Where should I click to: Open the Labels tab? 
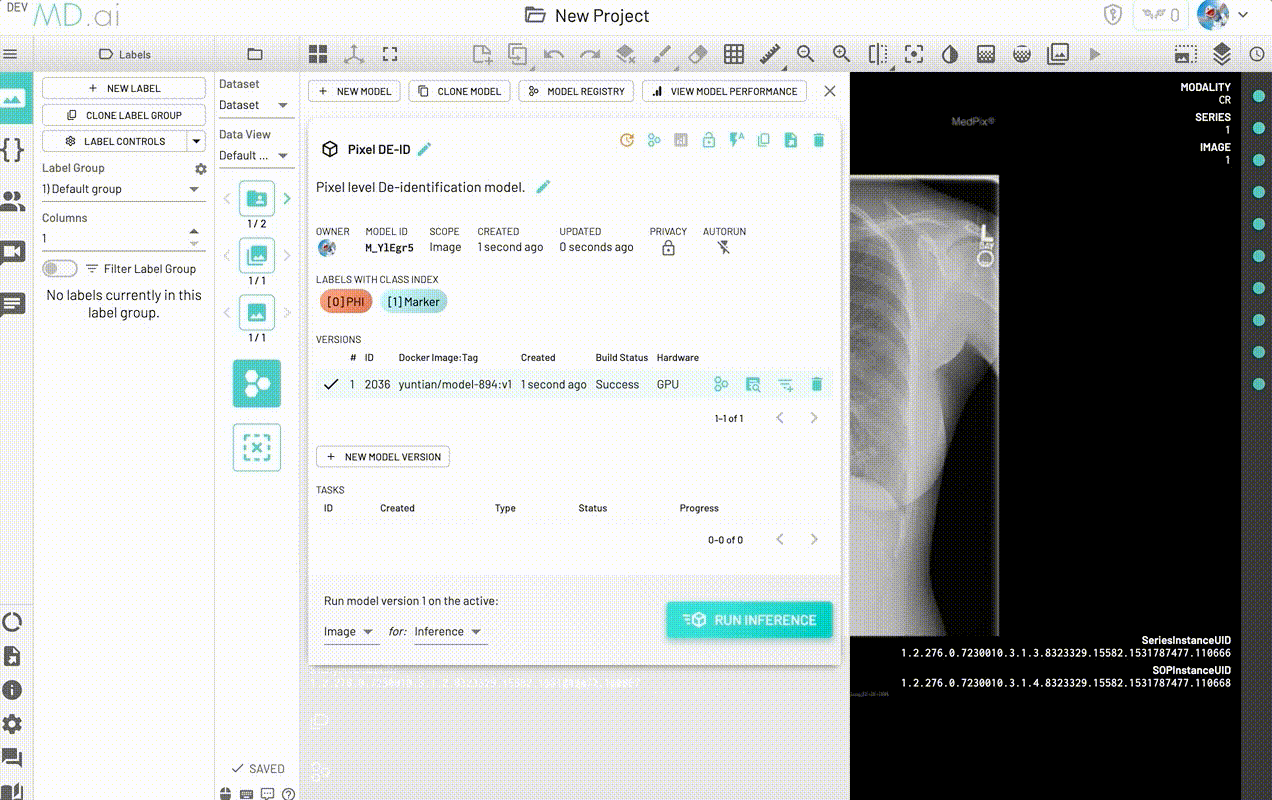coord(125,54)
